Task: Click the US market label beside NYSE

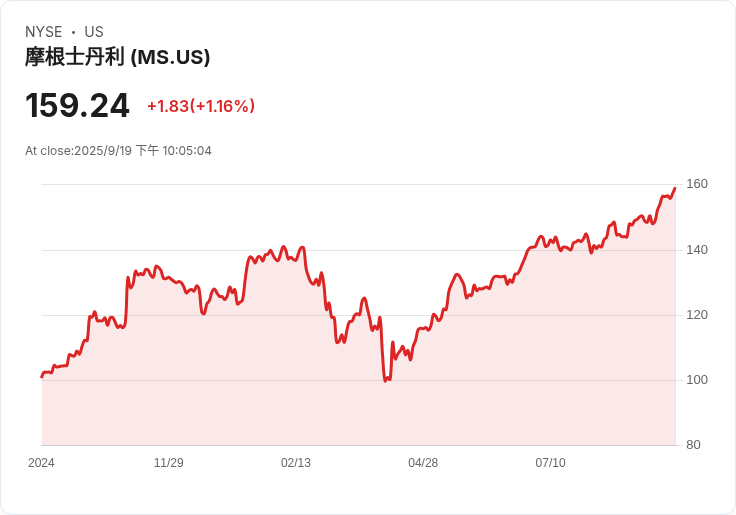Action: pyautogui.click(x=94, y=32)
